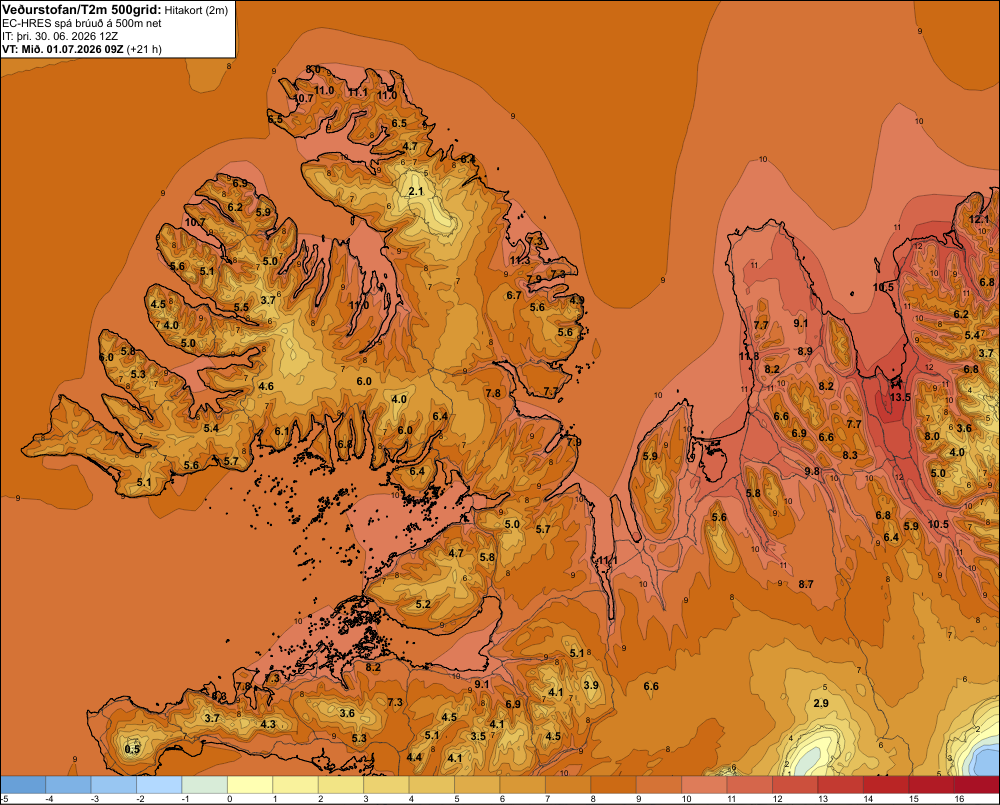Click the '8.9' temperature value on the map
This screenshot has width=1000, height=805.
(805, 351)
